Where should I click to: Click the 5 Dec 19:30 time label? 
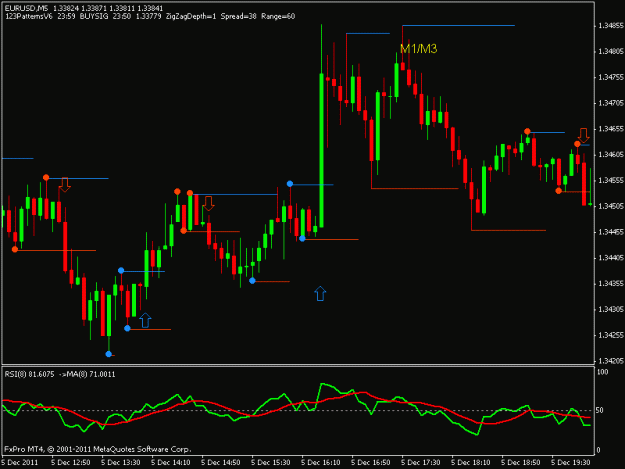(571, 462)
